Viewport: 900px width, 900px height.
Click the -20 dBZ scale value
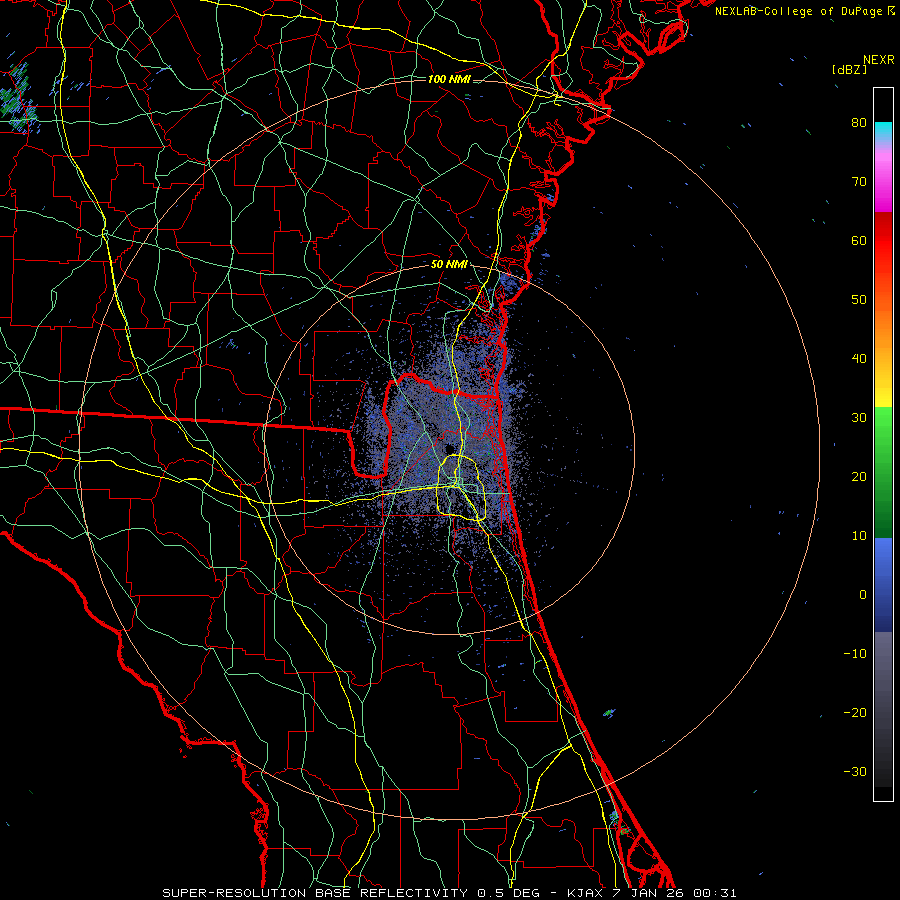855,713
